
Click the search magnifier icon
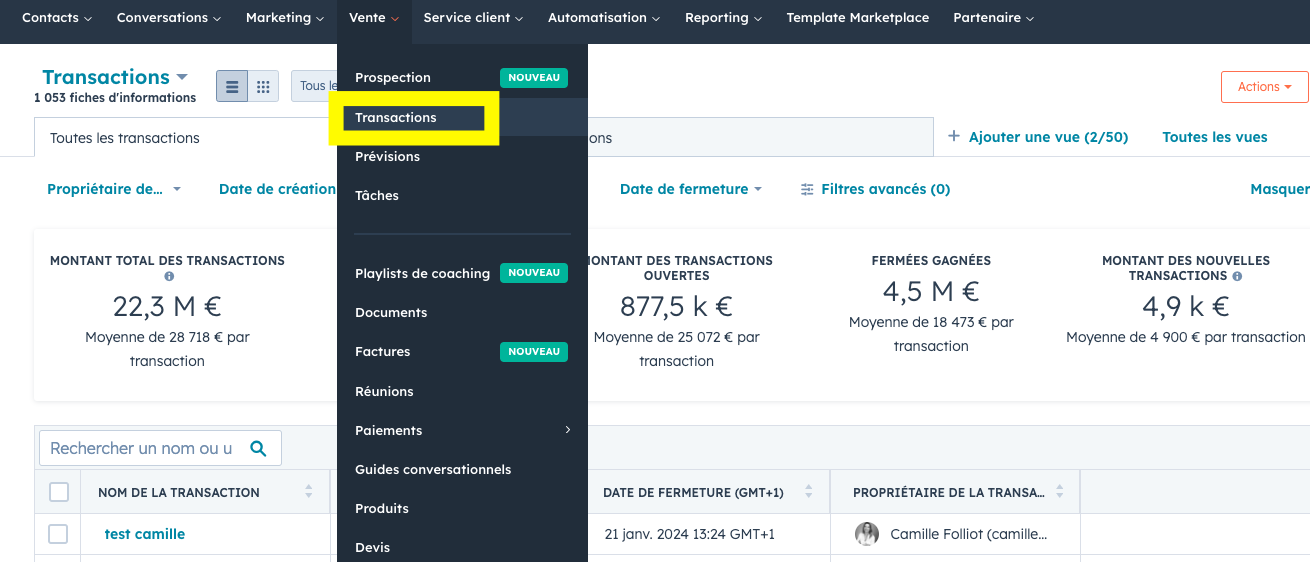[258, 449]
